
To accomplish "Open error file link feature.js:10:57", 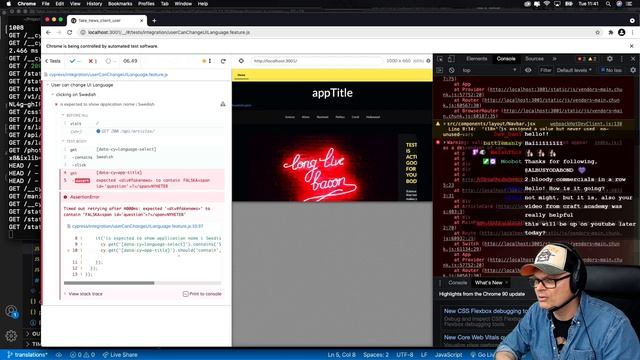I will [x=138, y=226].
